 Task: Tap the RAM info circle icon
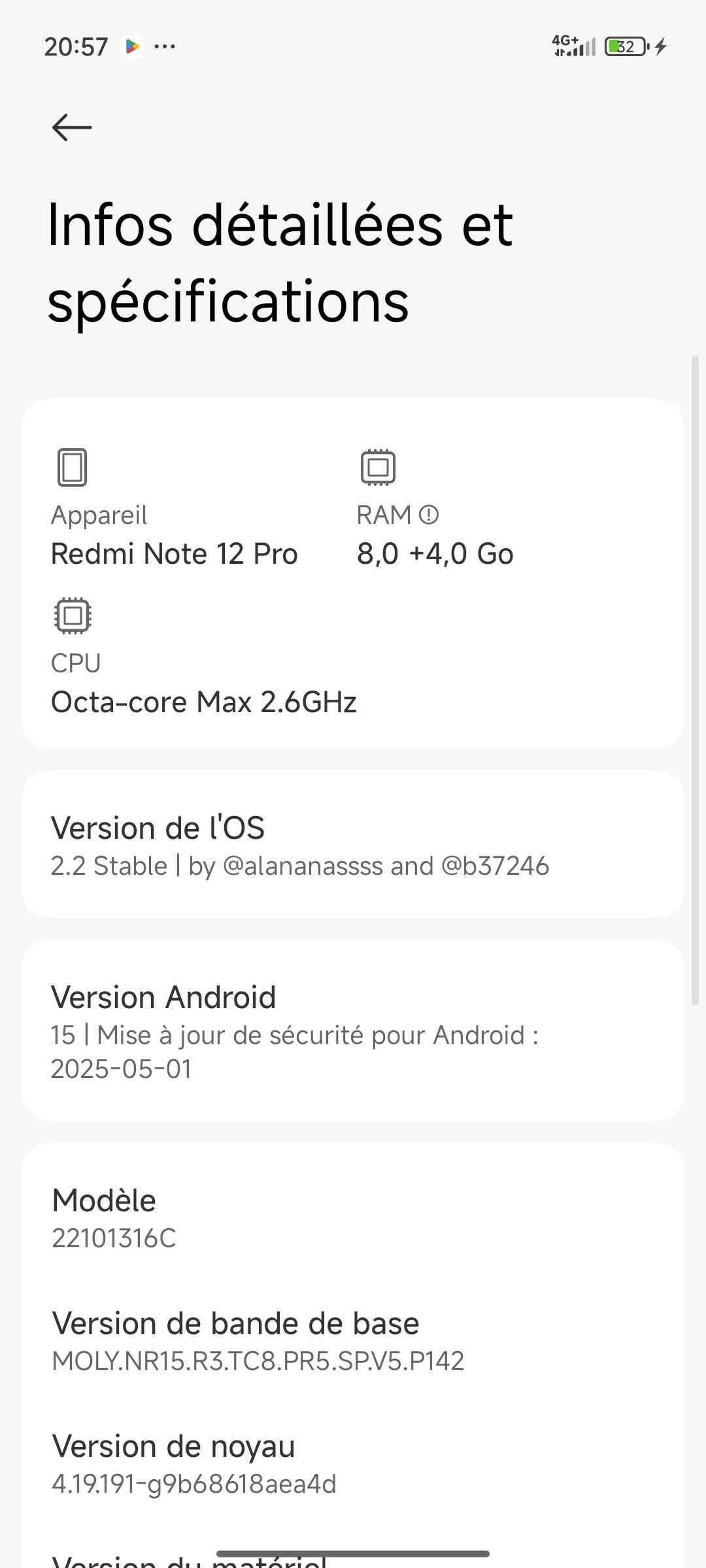tap(429, 515)
